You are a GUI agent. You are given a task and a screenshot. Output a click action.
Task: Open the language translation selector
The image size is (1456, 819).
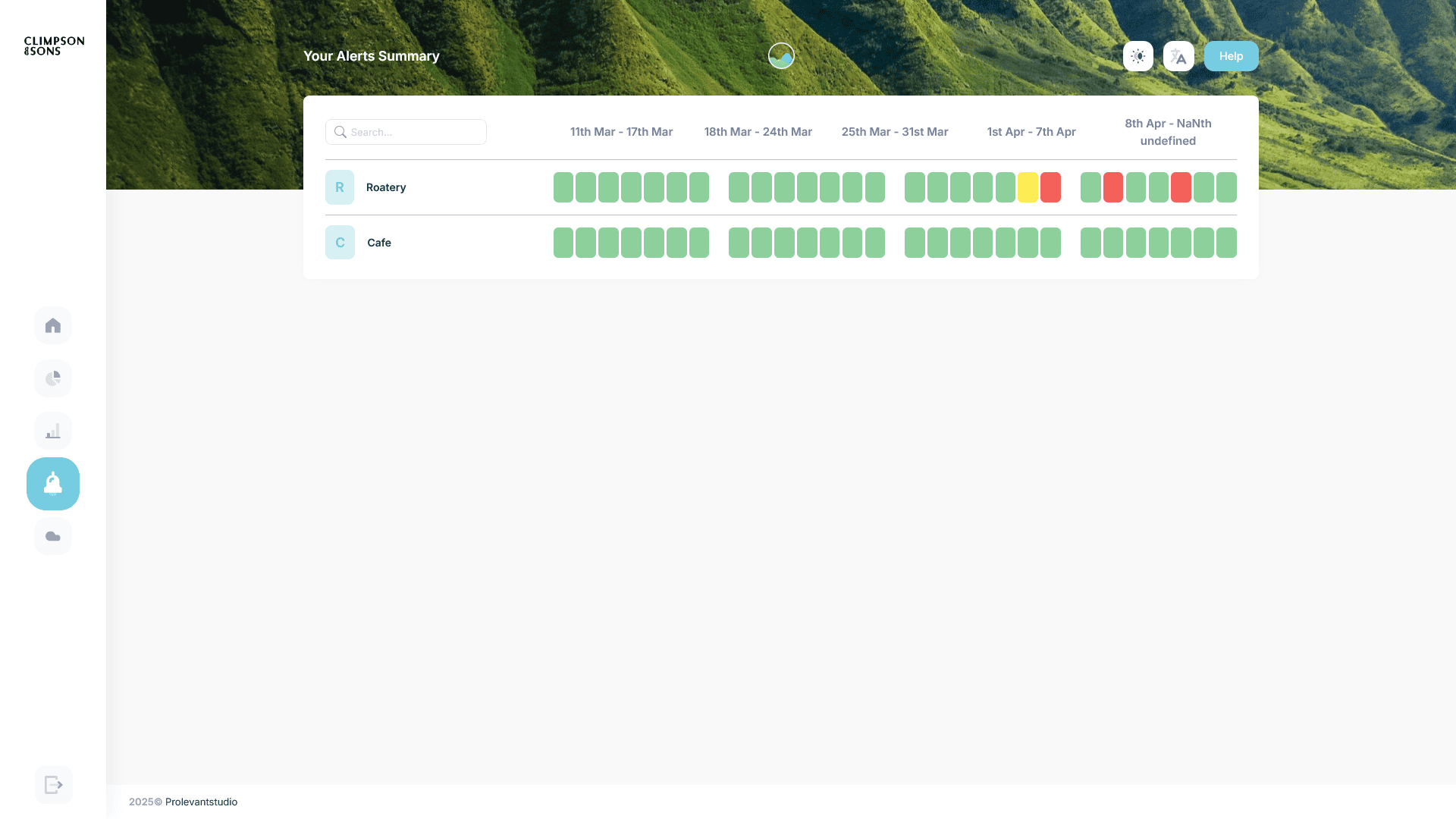[x=1178, y=56]
